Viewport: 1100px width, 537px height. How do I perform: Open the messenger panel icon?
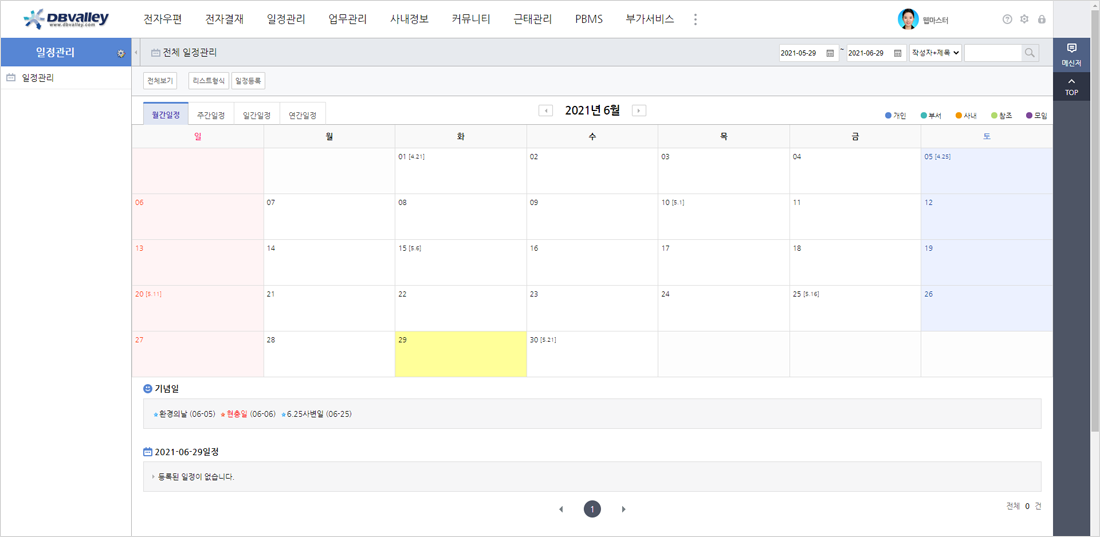point(1071,53)
